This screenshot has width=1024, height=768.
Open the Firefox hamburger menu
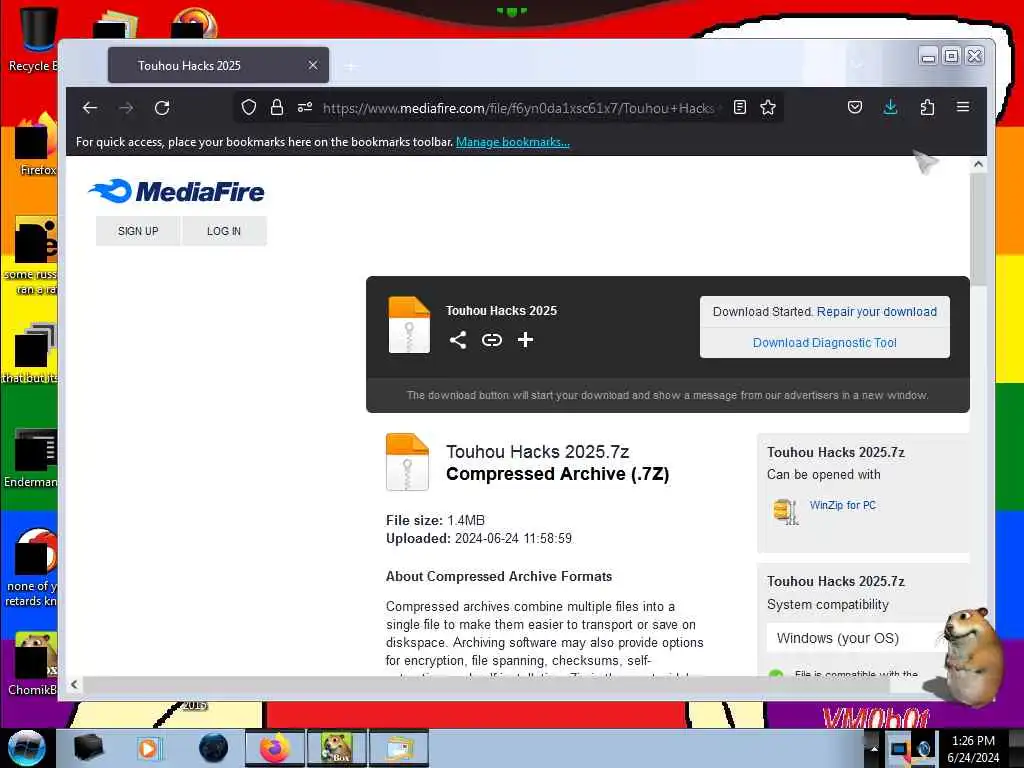963,106
